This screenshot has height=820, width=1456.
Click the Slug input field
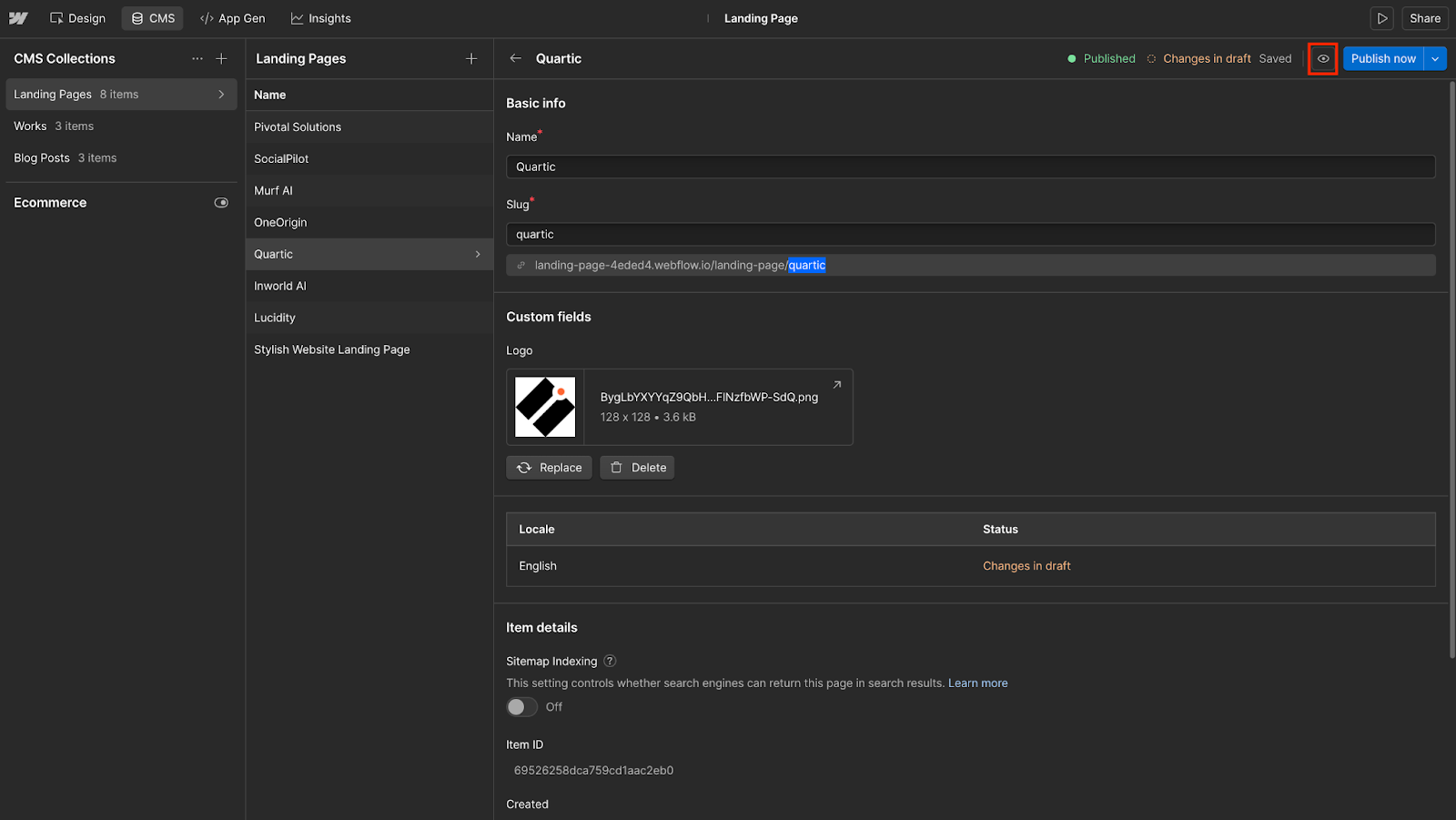[971, 234]
